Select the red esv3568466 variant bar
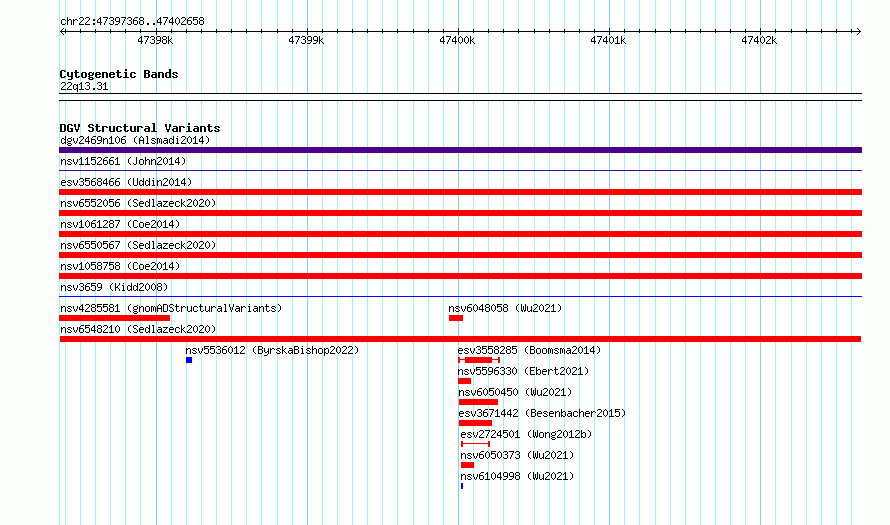 click(460, 192)
